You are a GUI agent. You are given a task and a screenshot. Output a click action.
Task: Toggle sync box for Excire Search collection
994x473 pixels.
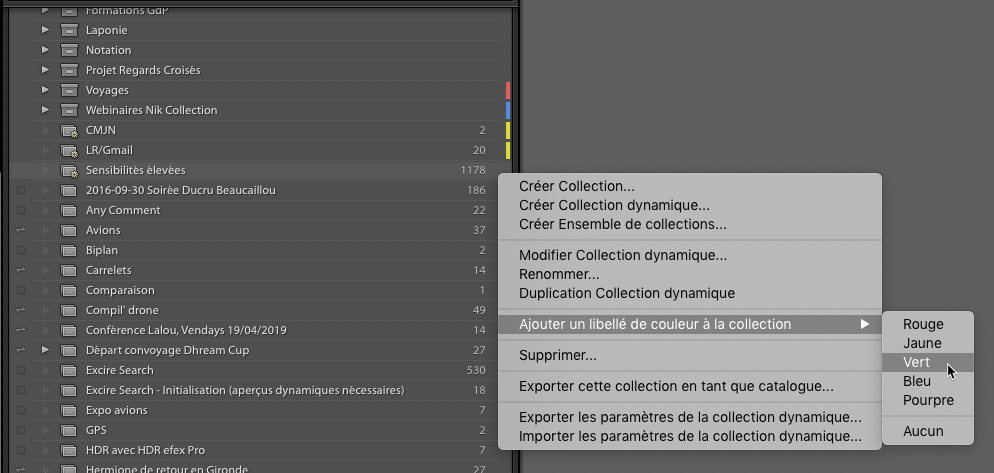tap(21, 370)
